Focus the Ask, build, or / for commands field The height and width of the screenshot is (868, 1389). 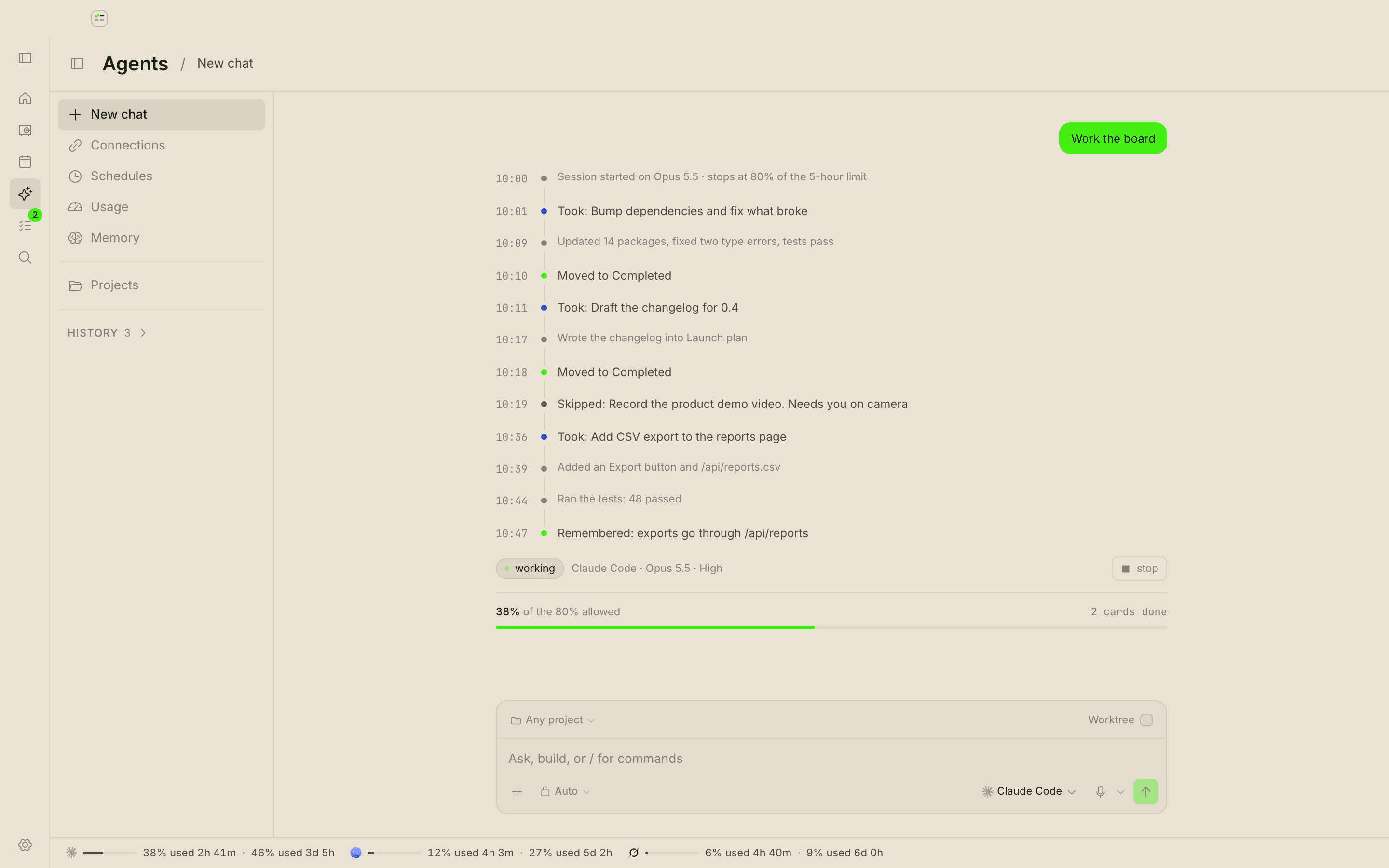tap(831, 759)
